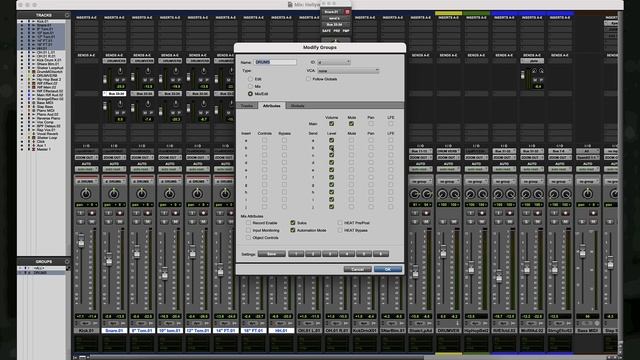Record-arm the Kick.01 track
The height and width of the screenshot is (360, 640).
92,213
